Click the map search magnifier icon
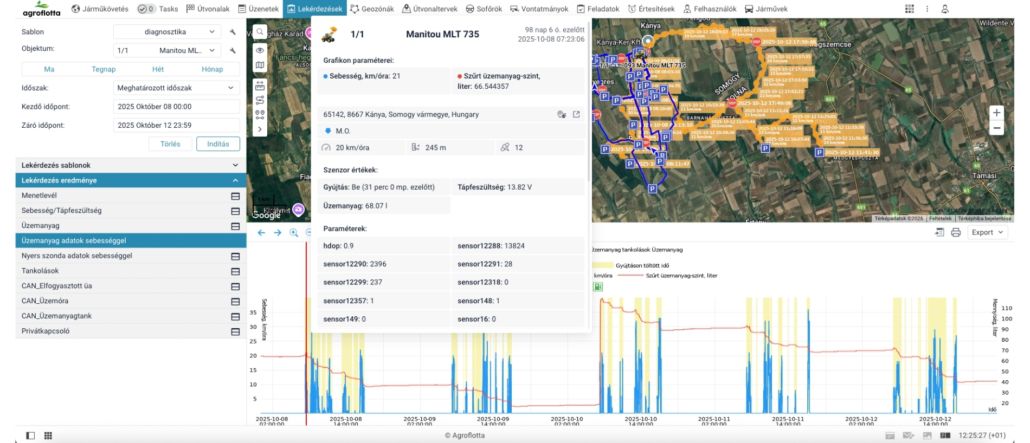The image size is (1030, 443). (x=260, y=32)
